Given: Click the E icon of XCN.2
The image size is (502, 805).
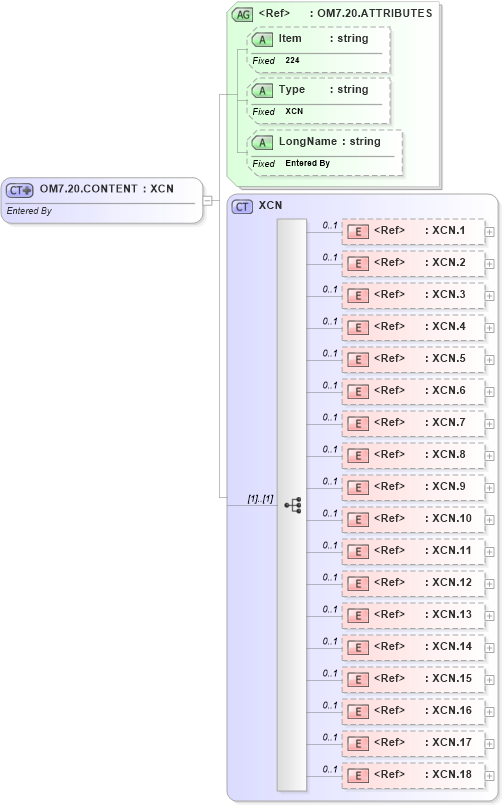Looking at the screenshot, I should point(358,263).
